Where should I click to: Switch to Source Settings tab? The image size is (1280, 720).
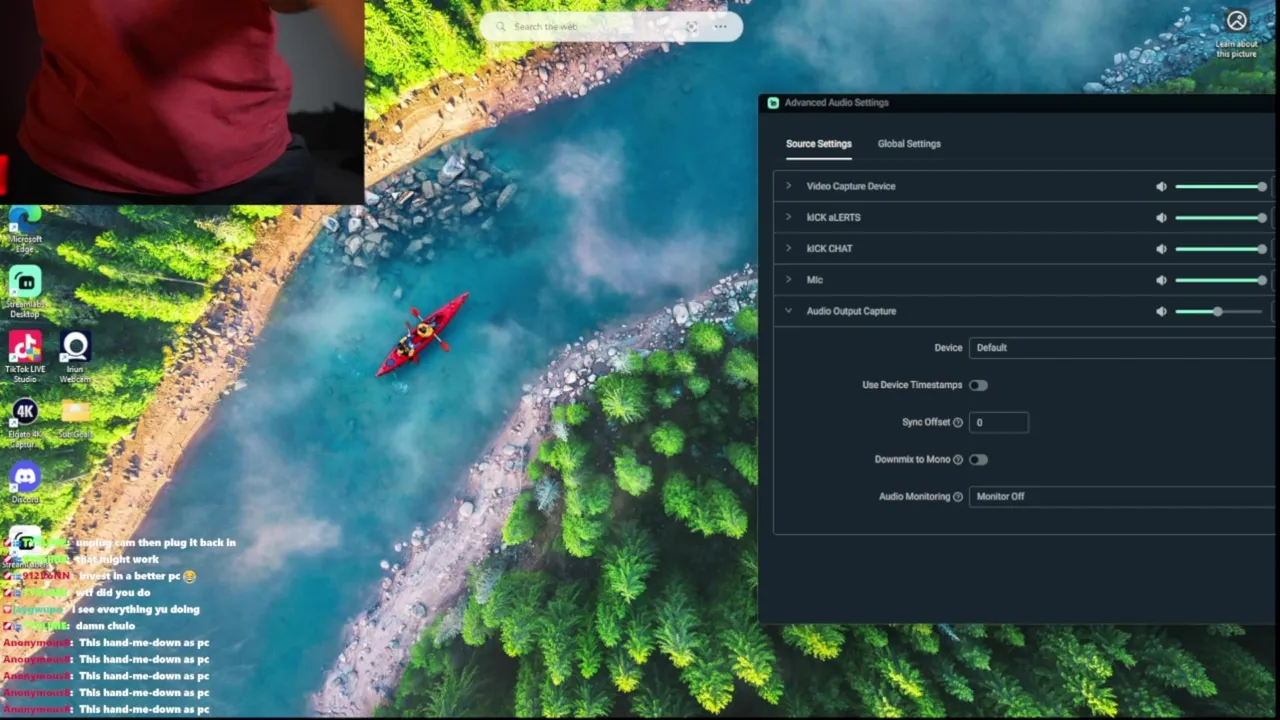pos(818,144)
